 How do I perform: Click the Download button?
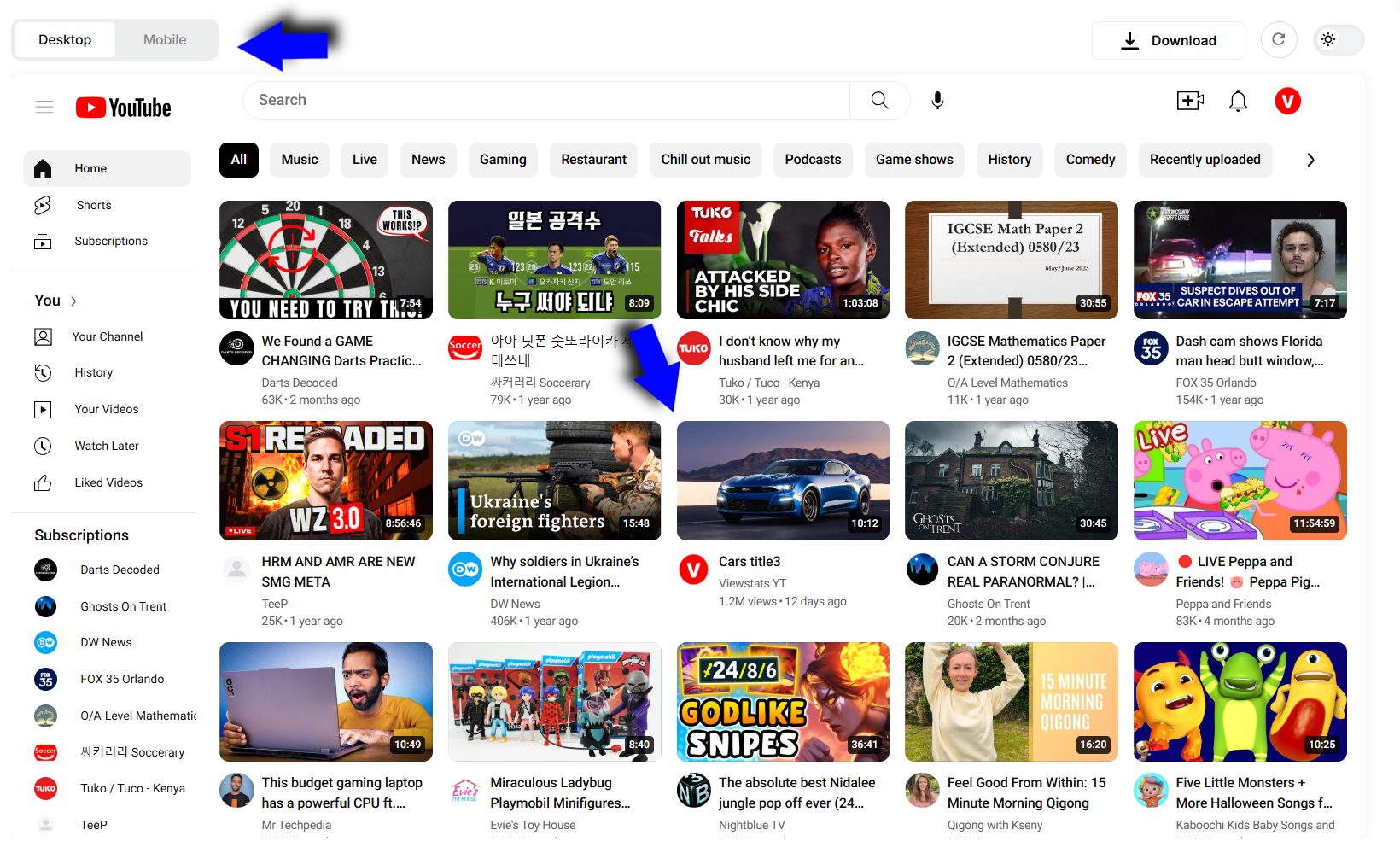(x=1168, y=40)
